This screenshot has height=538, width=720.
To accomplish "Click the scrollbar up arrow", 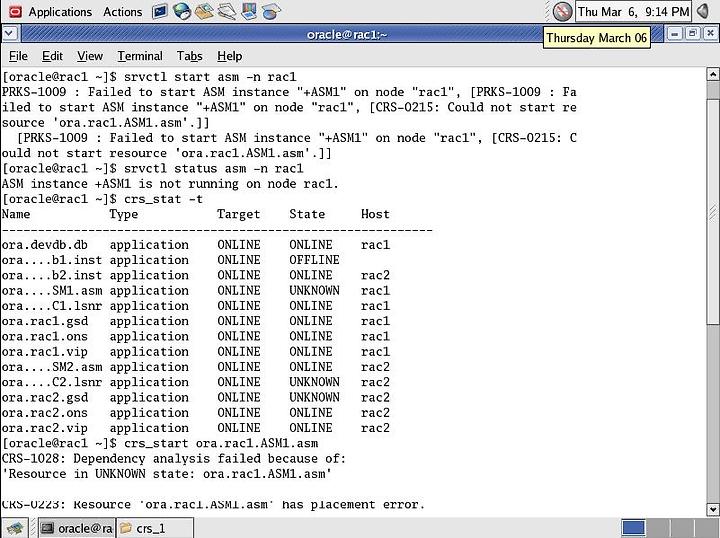I will [x=713, y=74].
